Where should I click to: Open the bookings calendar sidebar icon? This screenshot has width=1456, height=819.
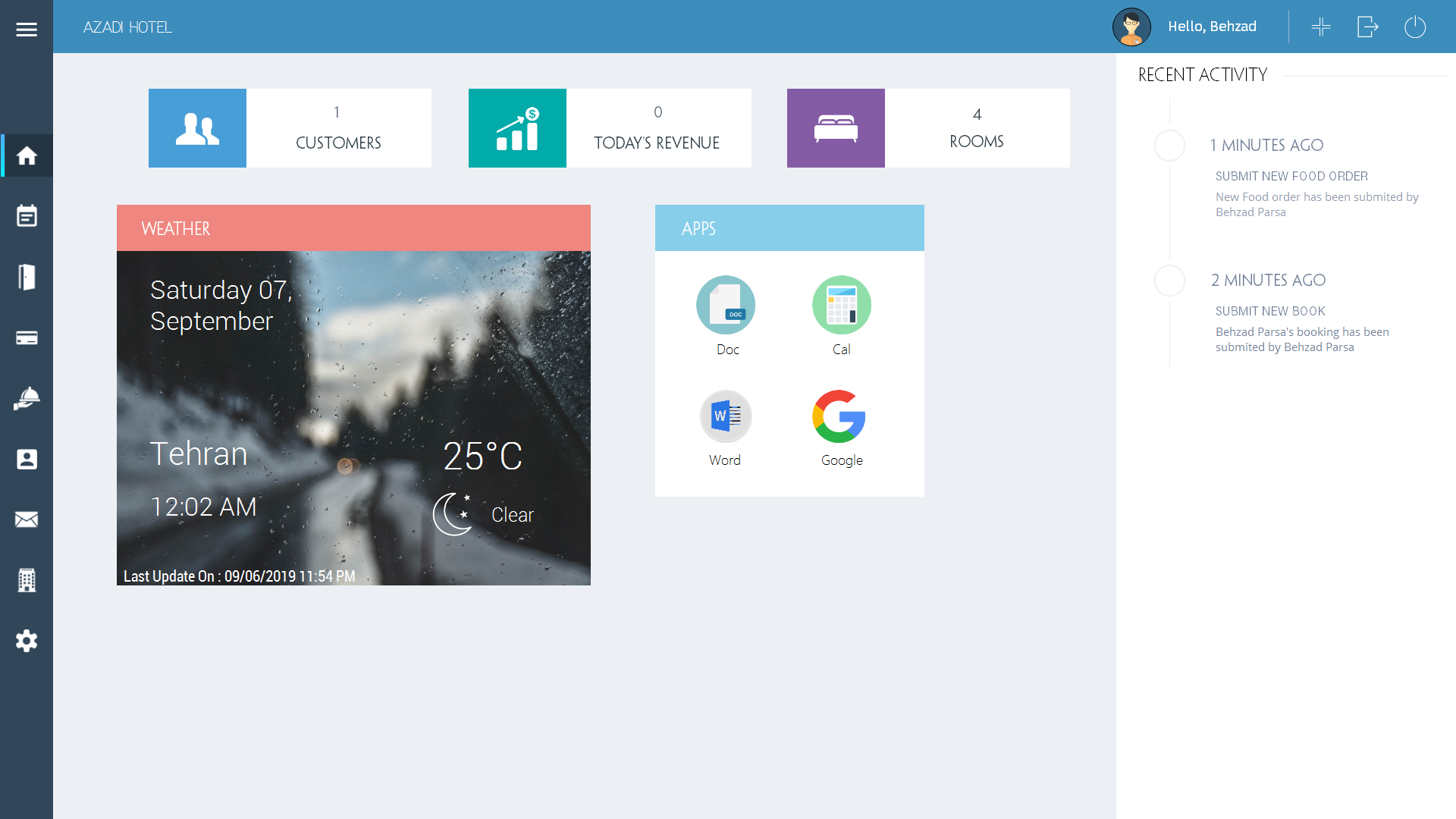[27, 216]
